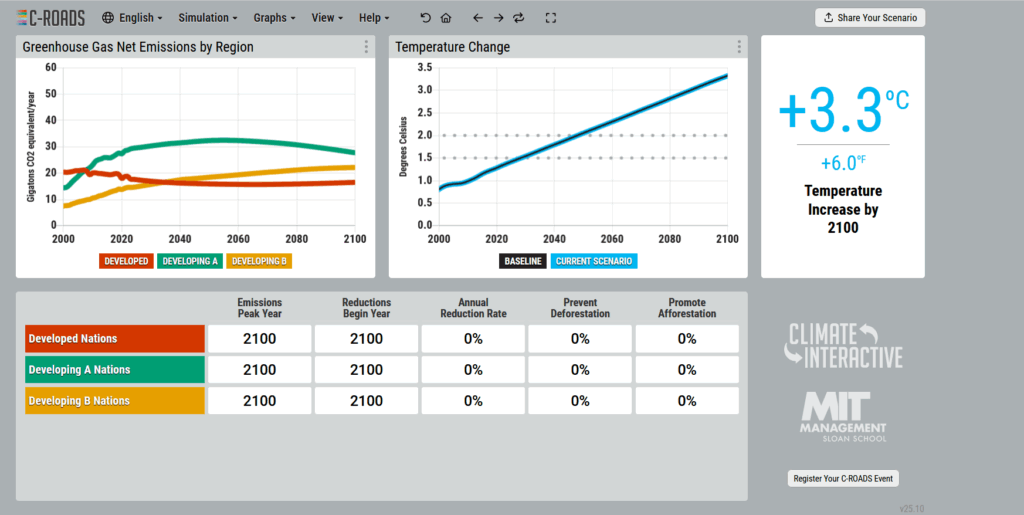Viewport: 1024px width, 515px height.
Task: Select Developed Nations Emissions Peak Year field
Action: (259, 339)
